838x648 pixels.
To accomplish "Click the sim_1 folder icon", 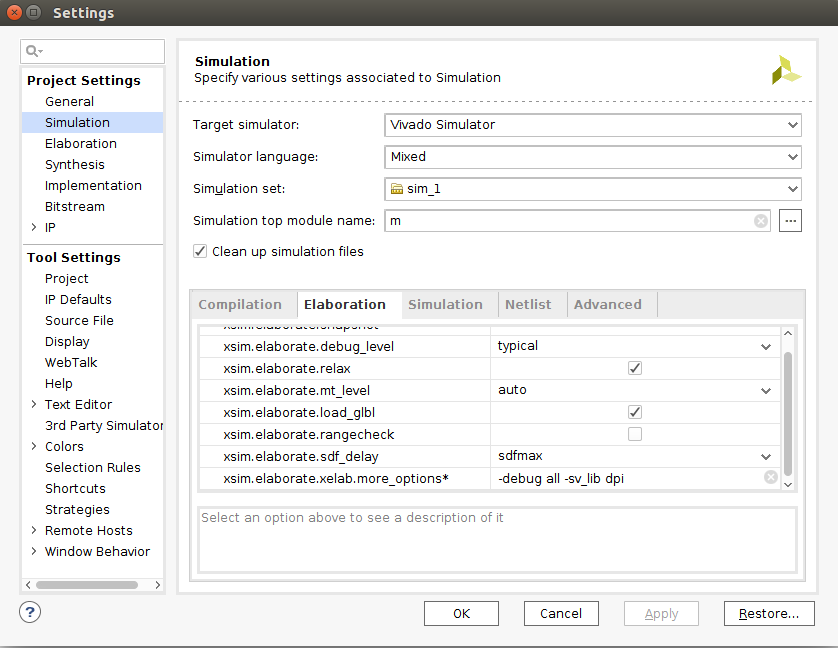I will pyautogui.click(x=397, y=189).
